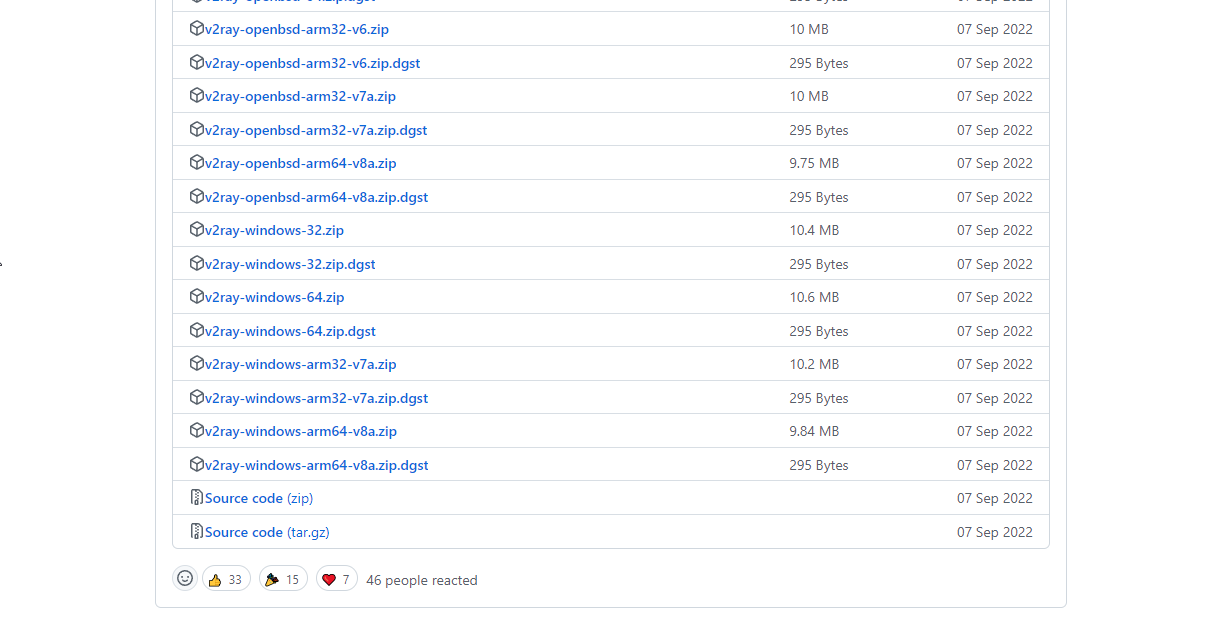This screenshot has width=1216, height=622.
Task: Click the zip file icon beside Source code (zip)
Action: (197, 498)
